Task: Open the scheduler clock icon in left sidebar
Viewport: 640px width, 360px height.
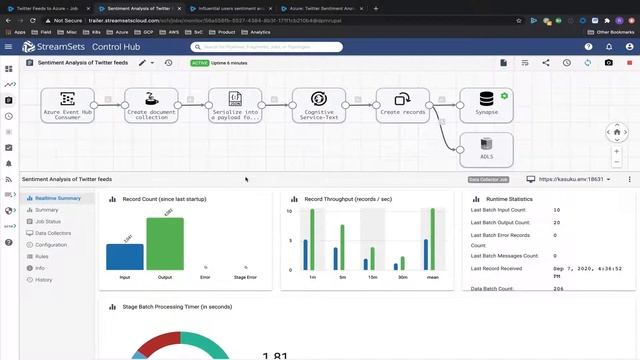Action: pyautogui.click(x=9, y=116)
